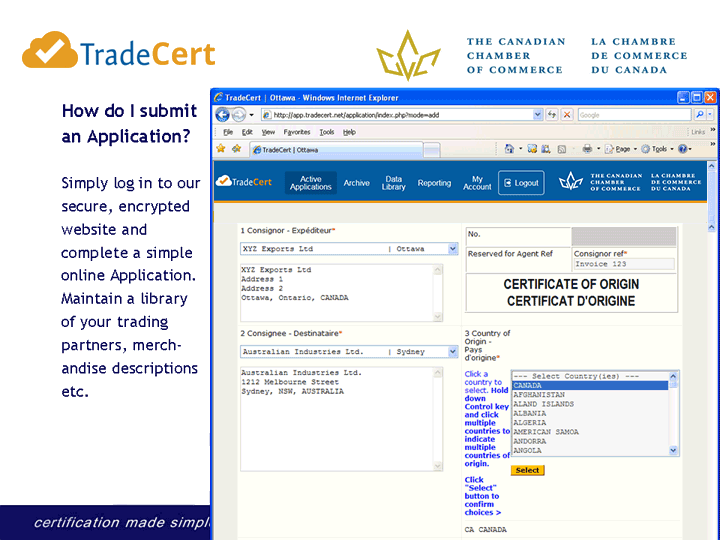
Task: Go to Active Applications tab
Action: [310, 183]
